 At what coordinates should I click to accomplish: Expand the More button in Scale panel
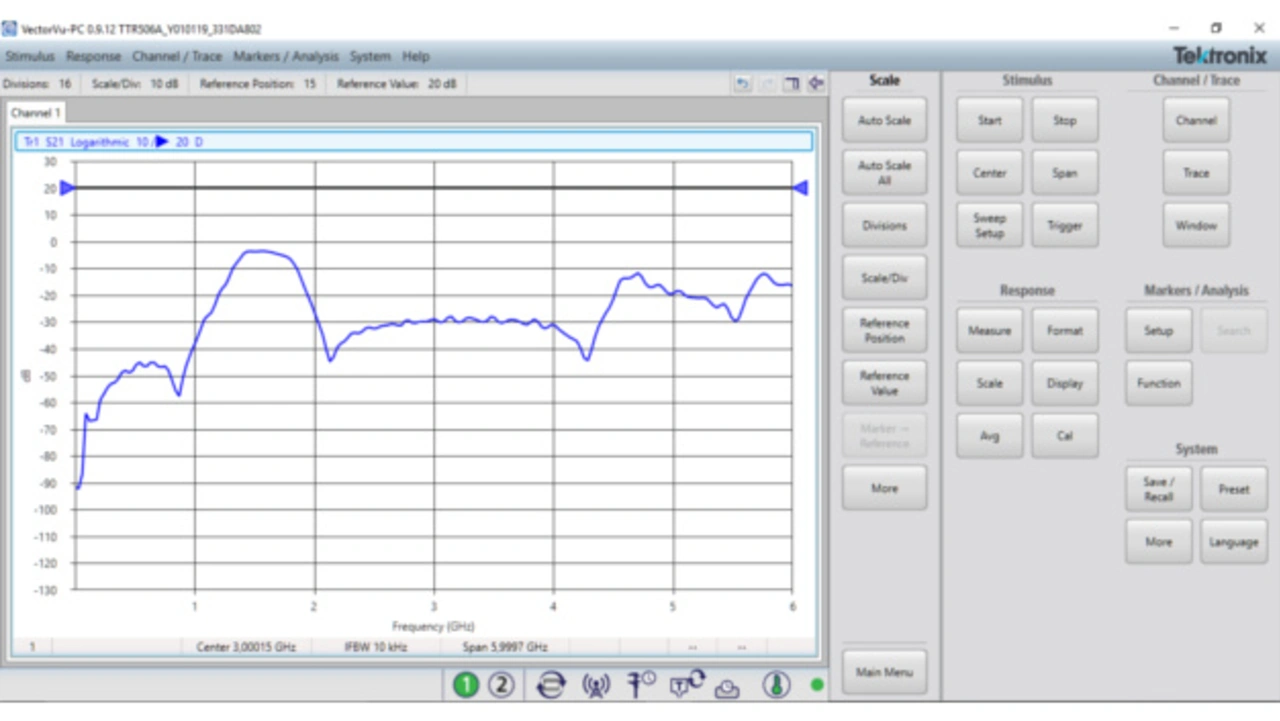pyautogui.click(x=884, y=489)
